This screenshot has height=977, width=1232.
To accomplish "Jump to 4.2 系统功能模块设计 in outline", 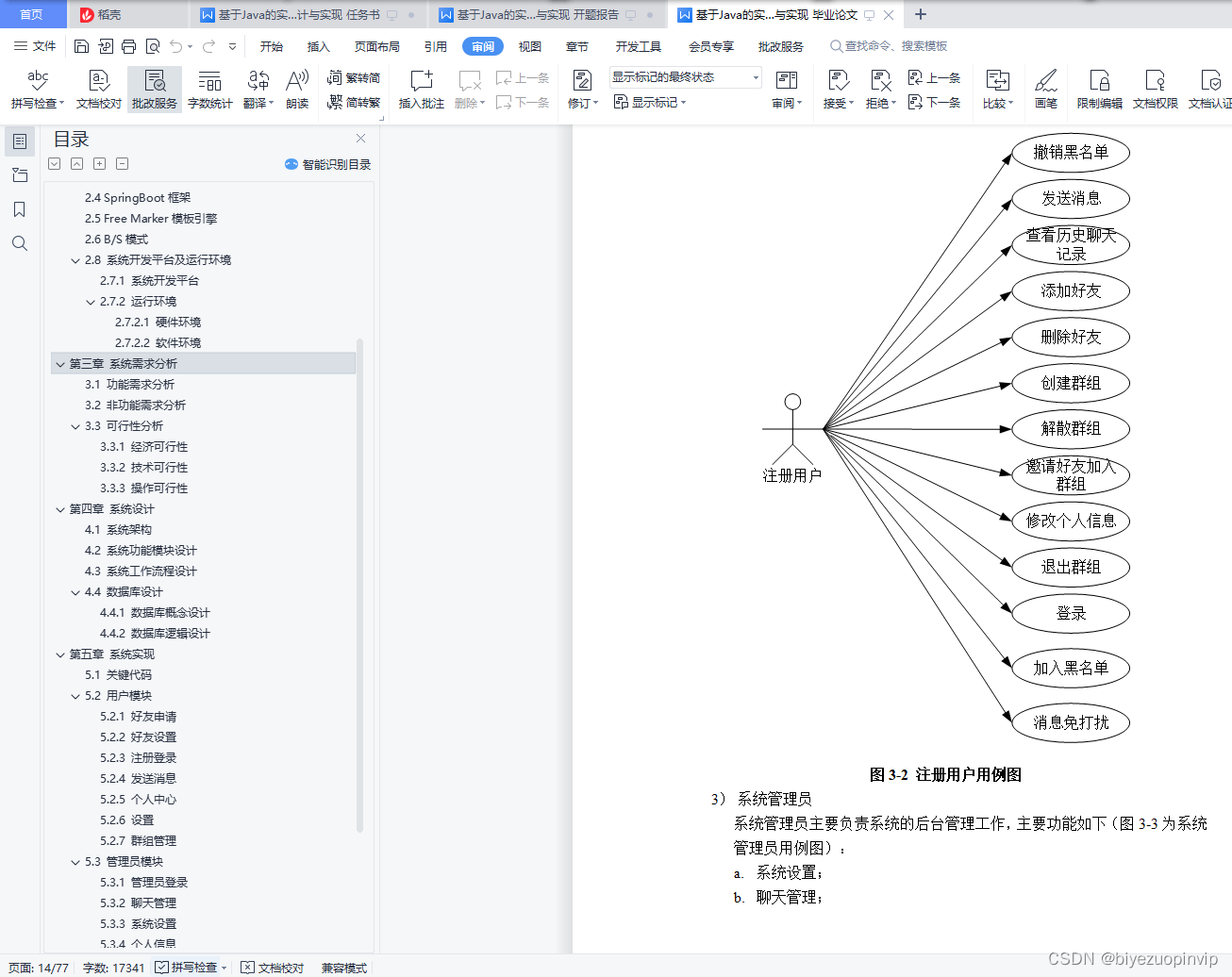I will (x=141, y=551).
